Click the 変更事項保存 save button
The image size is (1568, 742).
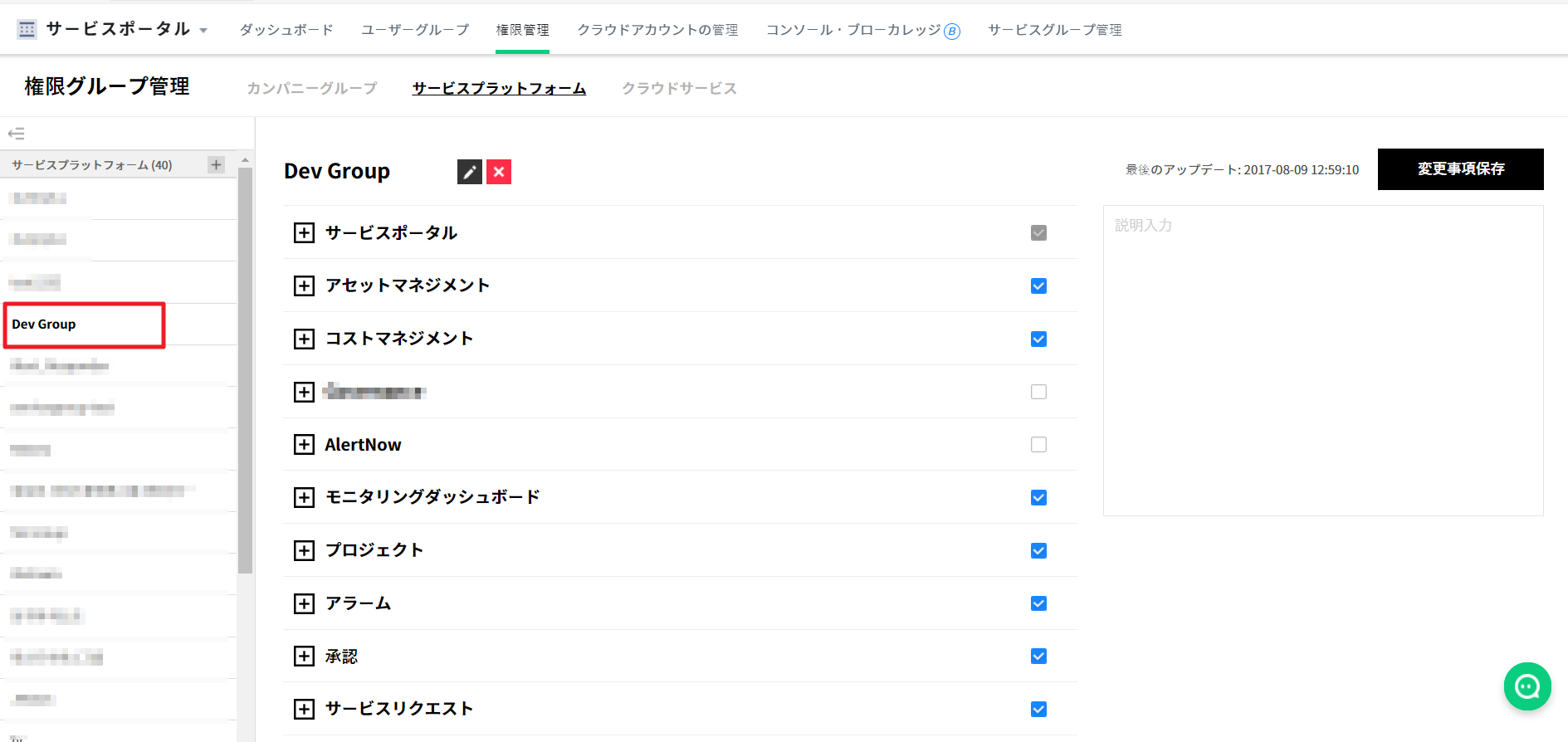[1460, 169]
